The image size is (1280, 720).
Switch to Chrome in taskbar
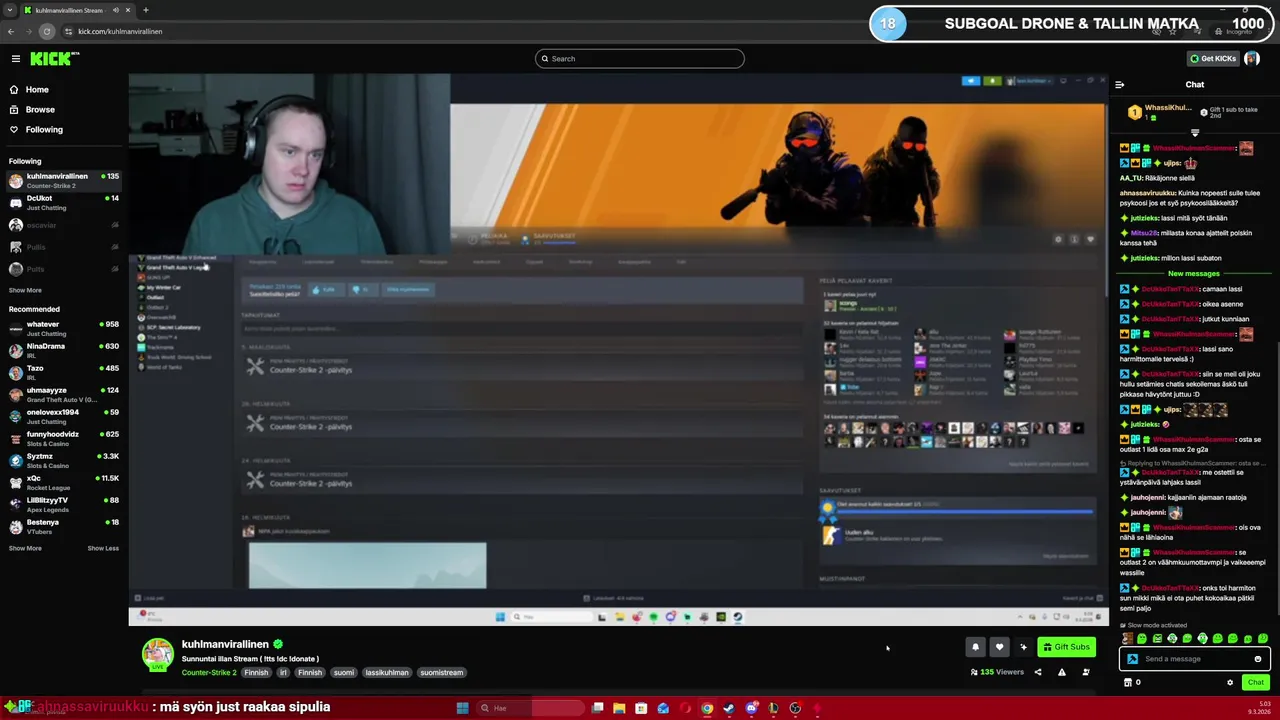pos(707,708)
